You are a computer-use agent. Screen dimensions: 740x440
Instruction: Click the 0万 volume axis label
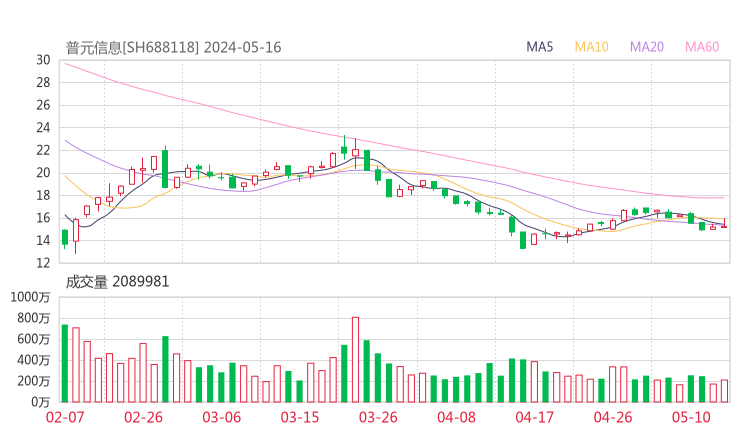tap(41, 402)
